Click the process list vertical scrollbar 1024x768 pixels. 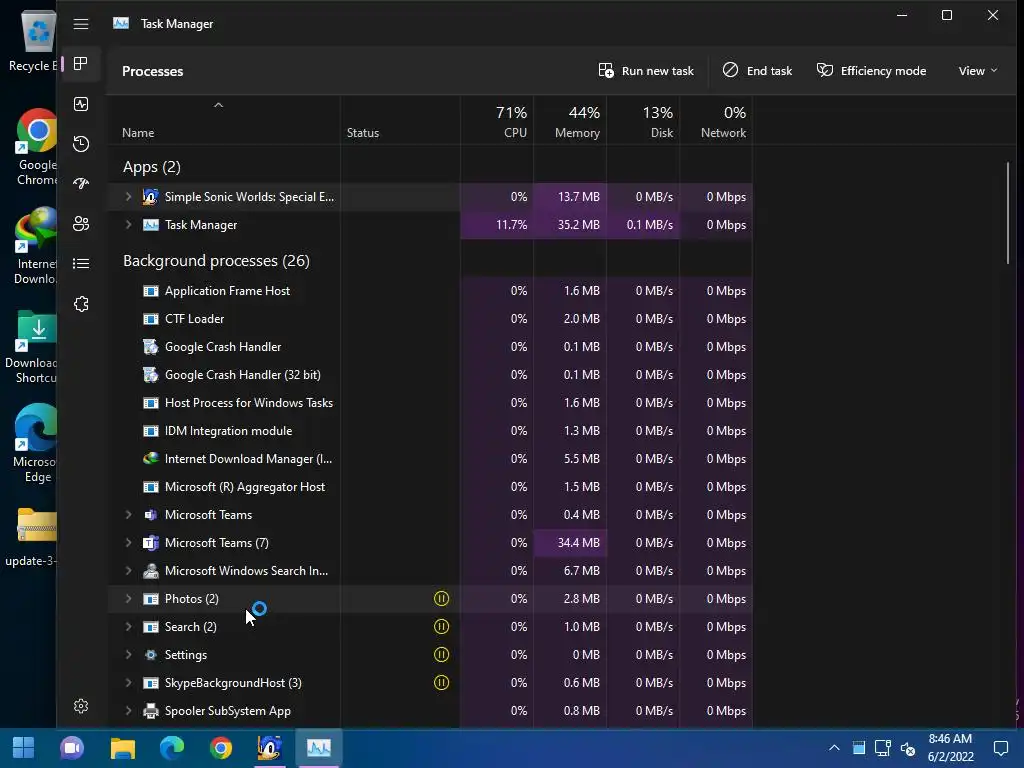(1008, 212)
